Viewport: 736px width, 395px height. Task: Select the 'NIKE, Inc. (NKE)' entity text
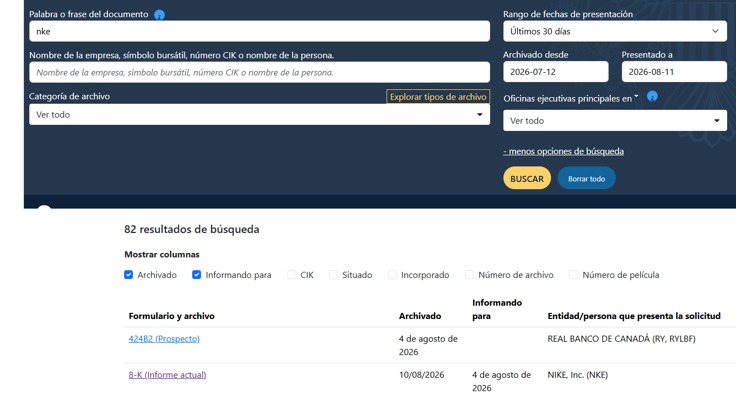coord(577,375)
